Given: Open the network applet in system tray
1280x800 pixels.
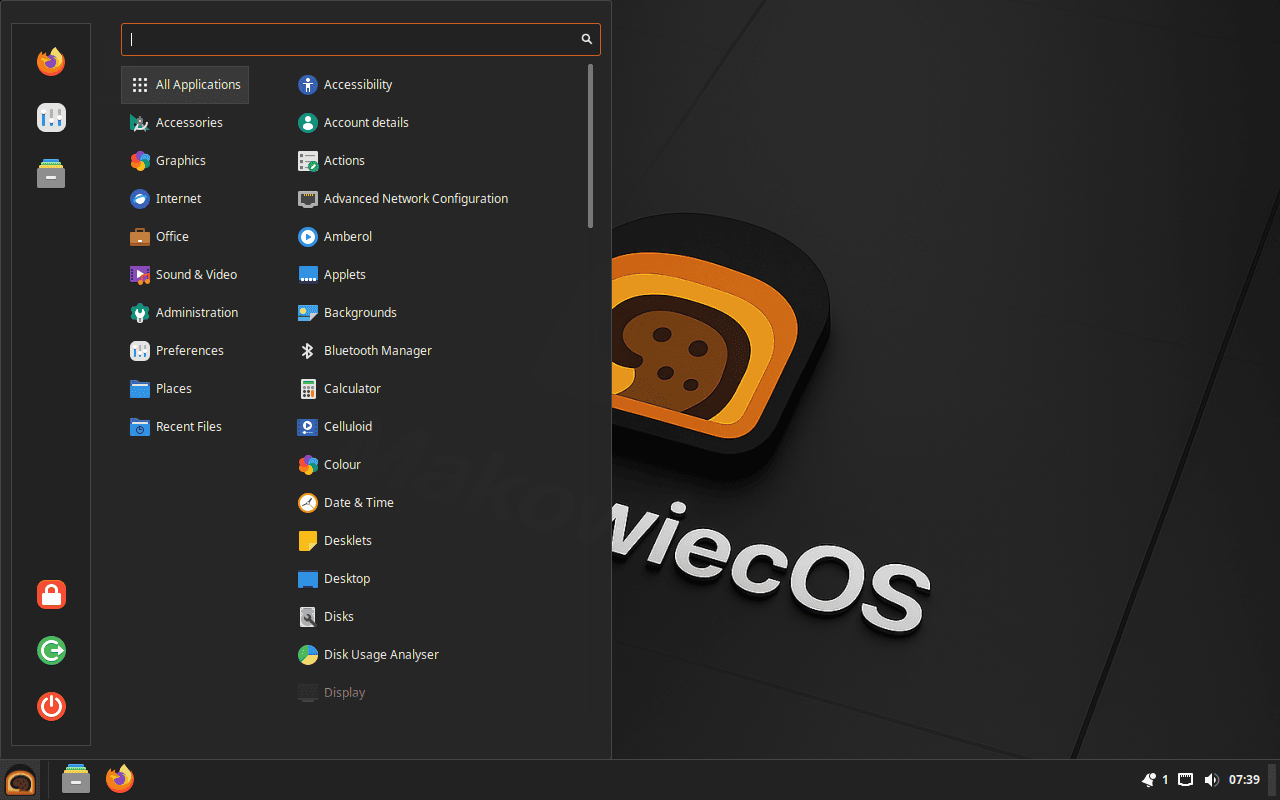Looking at the screenshot, I should tap(1185, 780).
